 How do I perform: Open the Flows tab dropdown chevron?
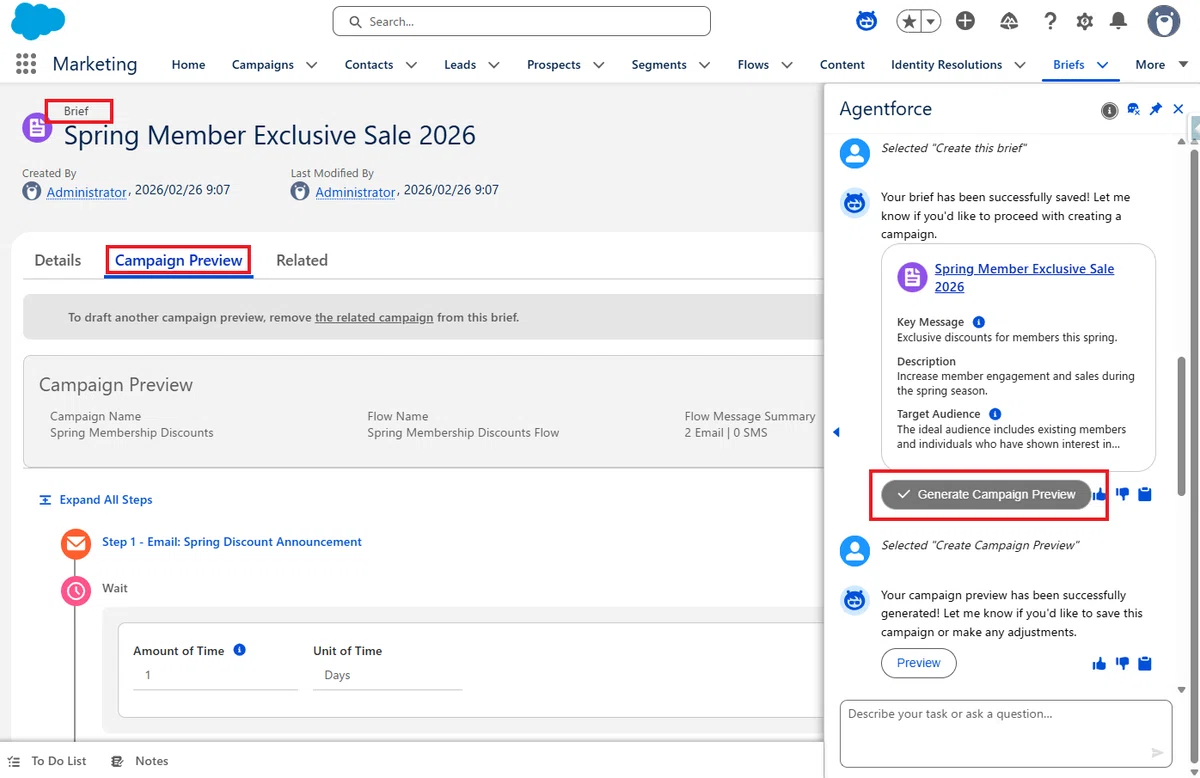787,65
